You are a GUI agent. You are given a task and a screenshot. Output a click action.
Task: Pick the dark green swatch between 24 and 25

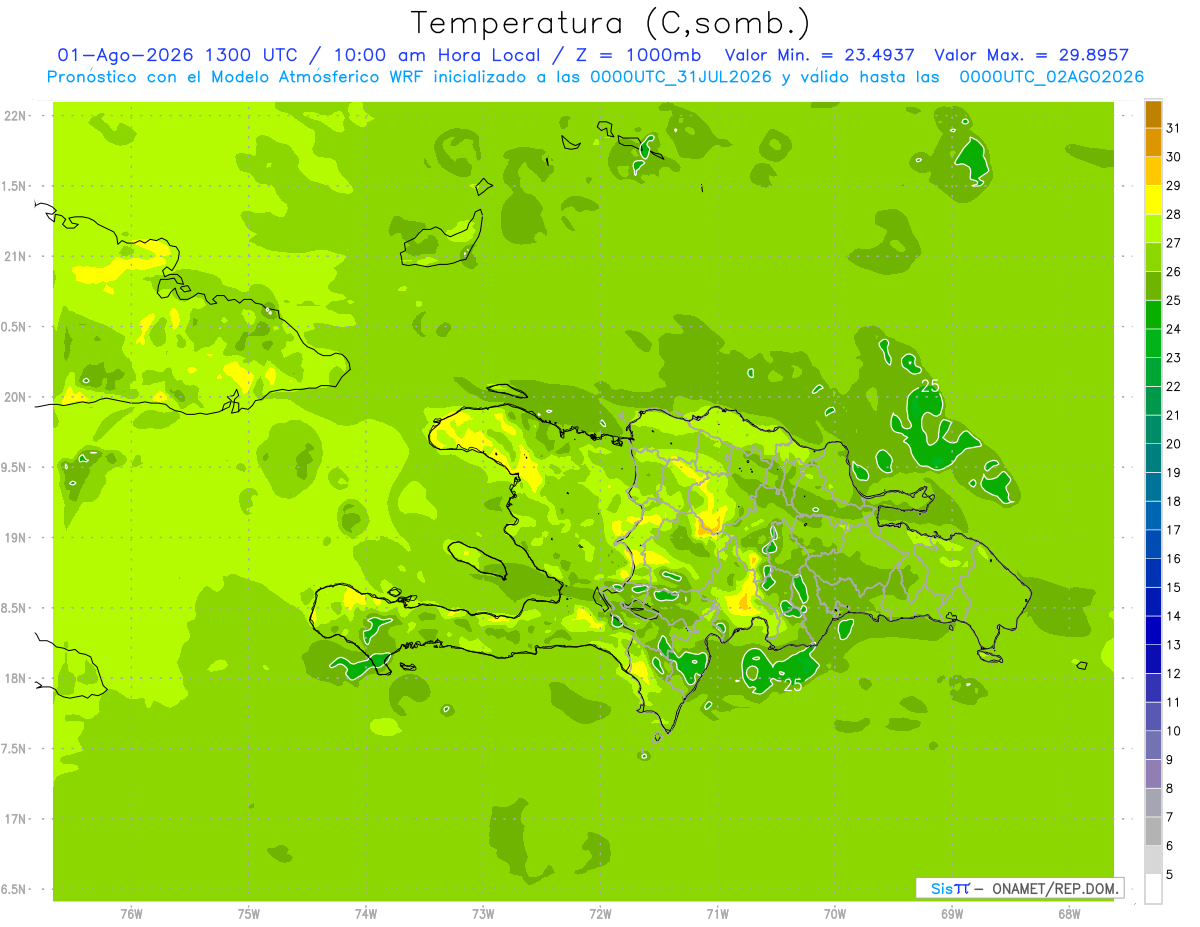1153,314
